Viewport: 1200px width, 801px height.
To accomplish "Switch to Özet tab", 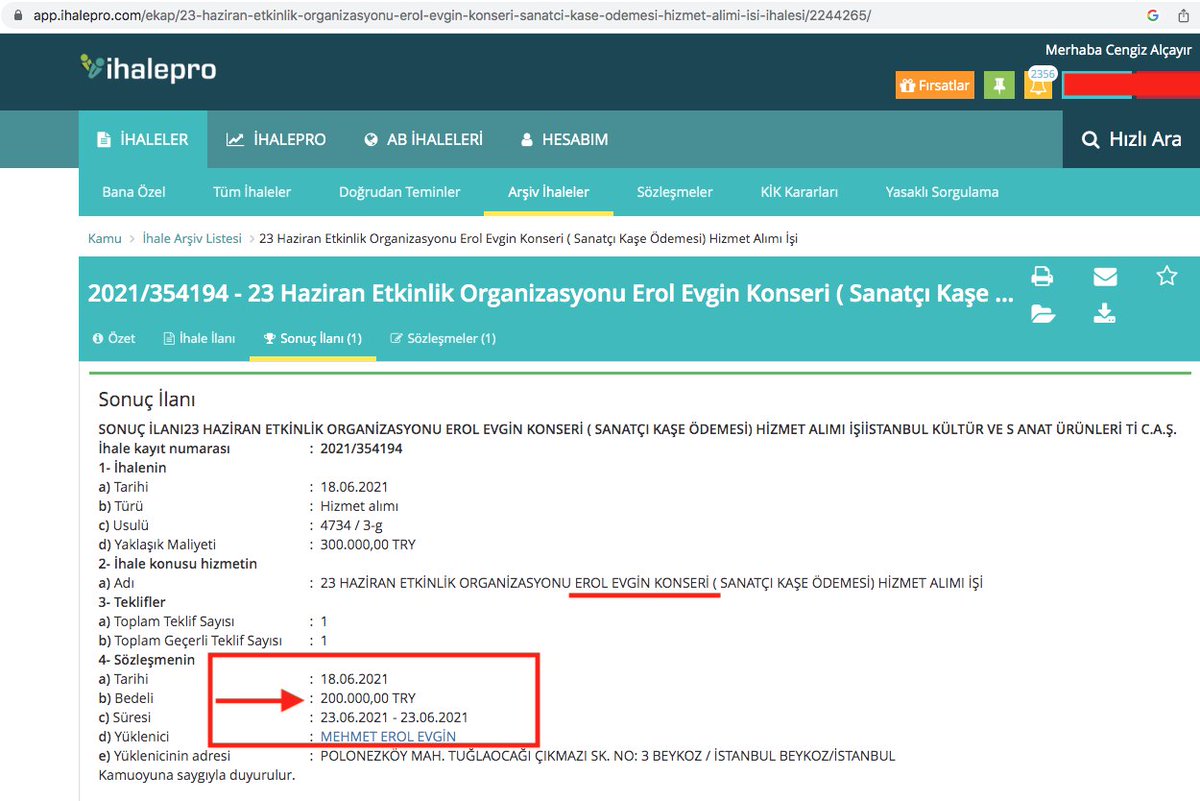I will tap(113, 339).
